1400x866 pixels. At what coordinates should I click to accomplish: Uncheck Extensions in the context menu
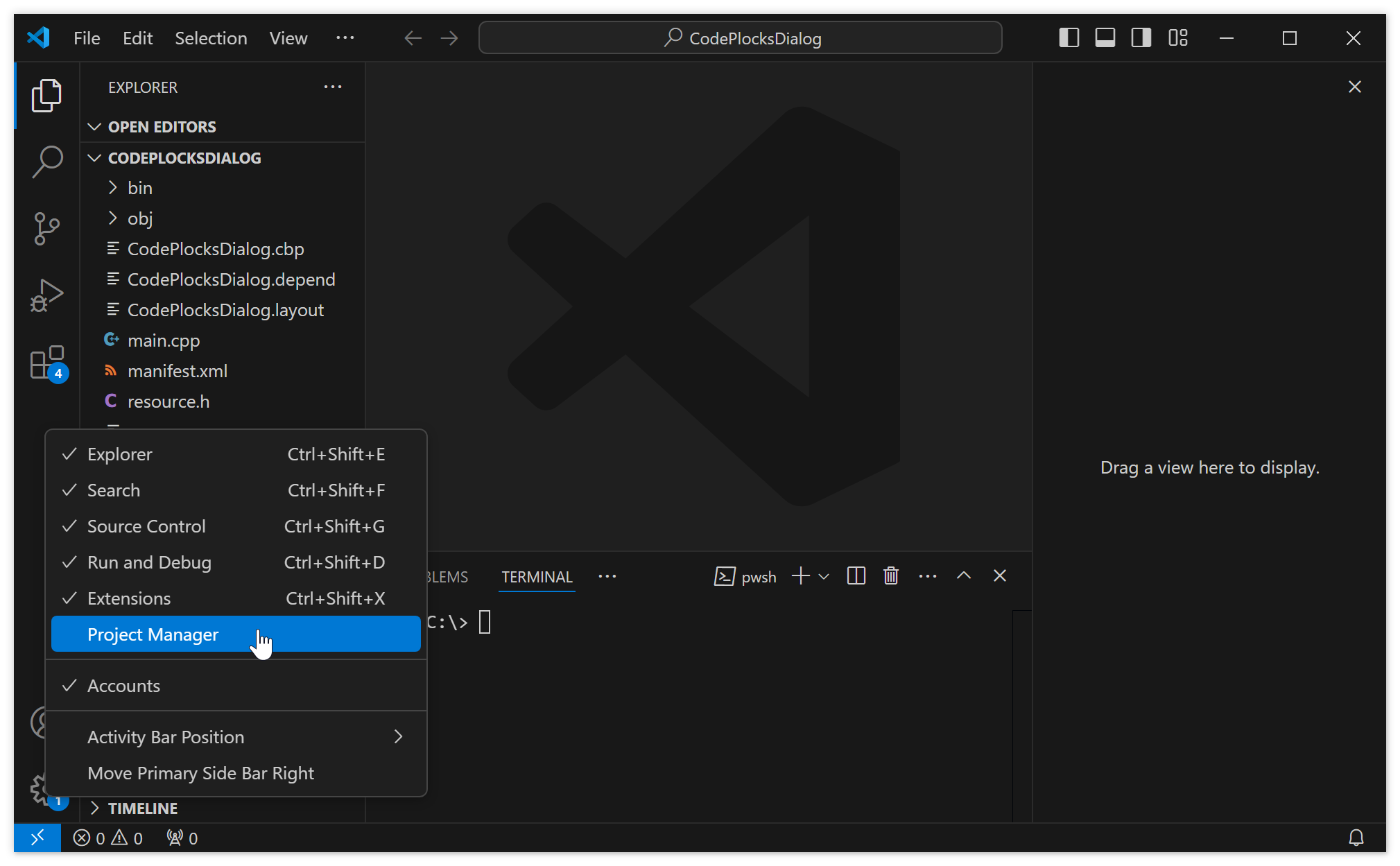(x=236, y=598)
